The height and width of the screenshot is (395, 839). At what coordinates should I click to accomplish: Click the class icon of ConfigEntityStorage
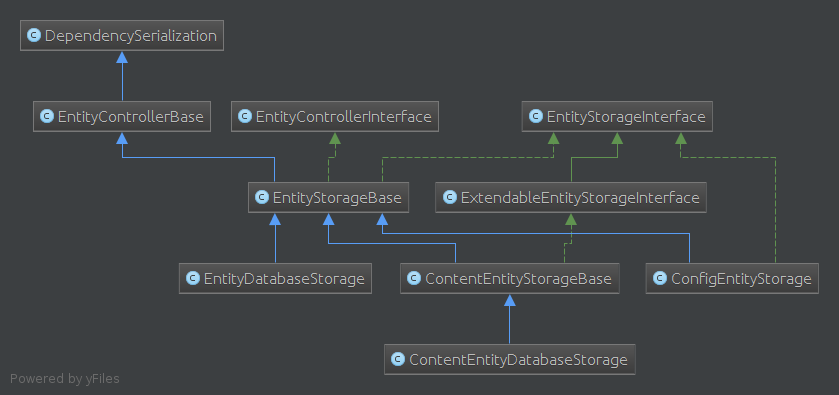[x=660, y=278]
